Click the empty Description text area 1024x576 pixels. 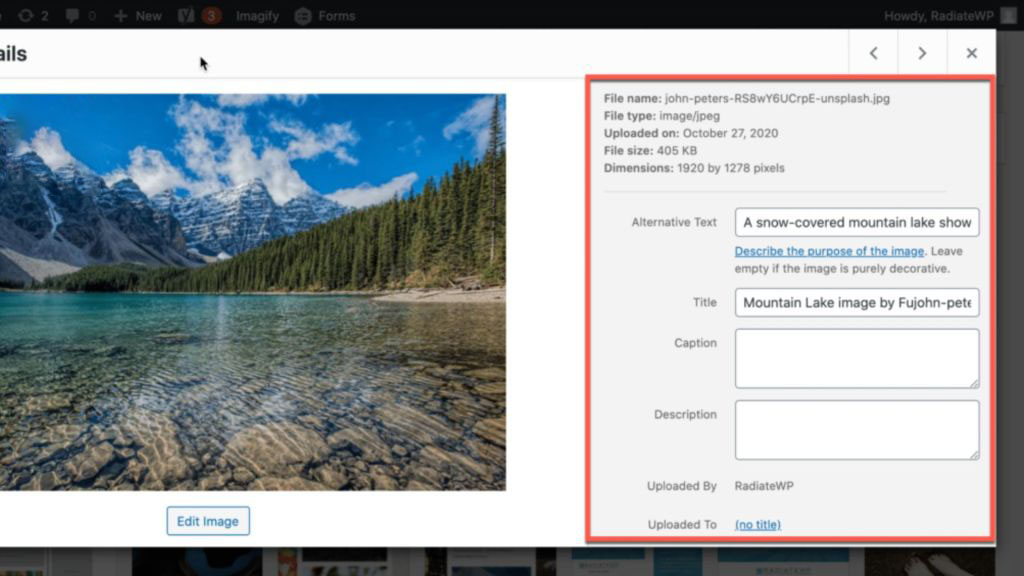[x=856, y=429]
